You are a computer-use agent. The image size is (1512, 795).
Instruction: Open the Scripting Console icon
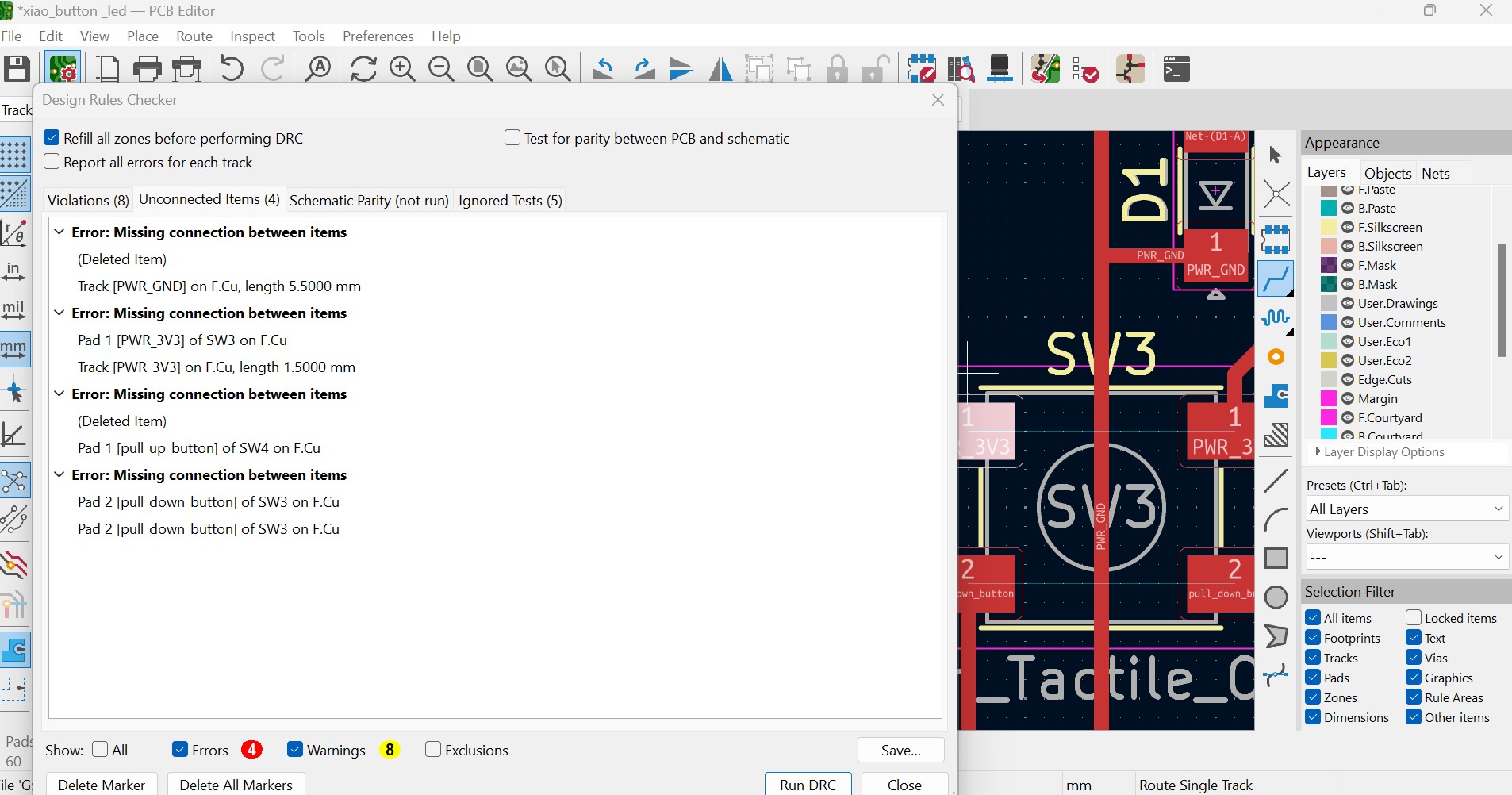(x=1176, y=69)
